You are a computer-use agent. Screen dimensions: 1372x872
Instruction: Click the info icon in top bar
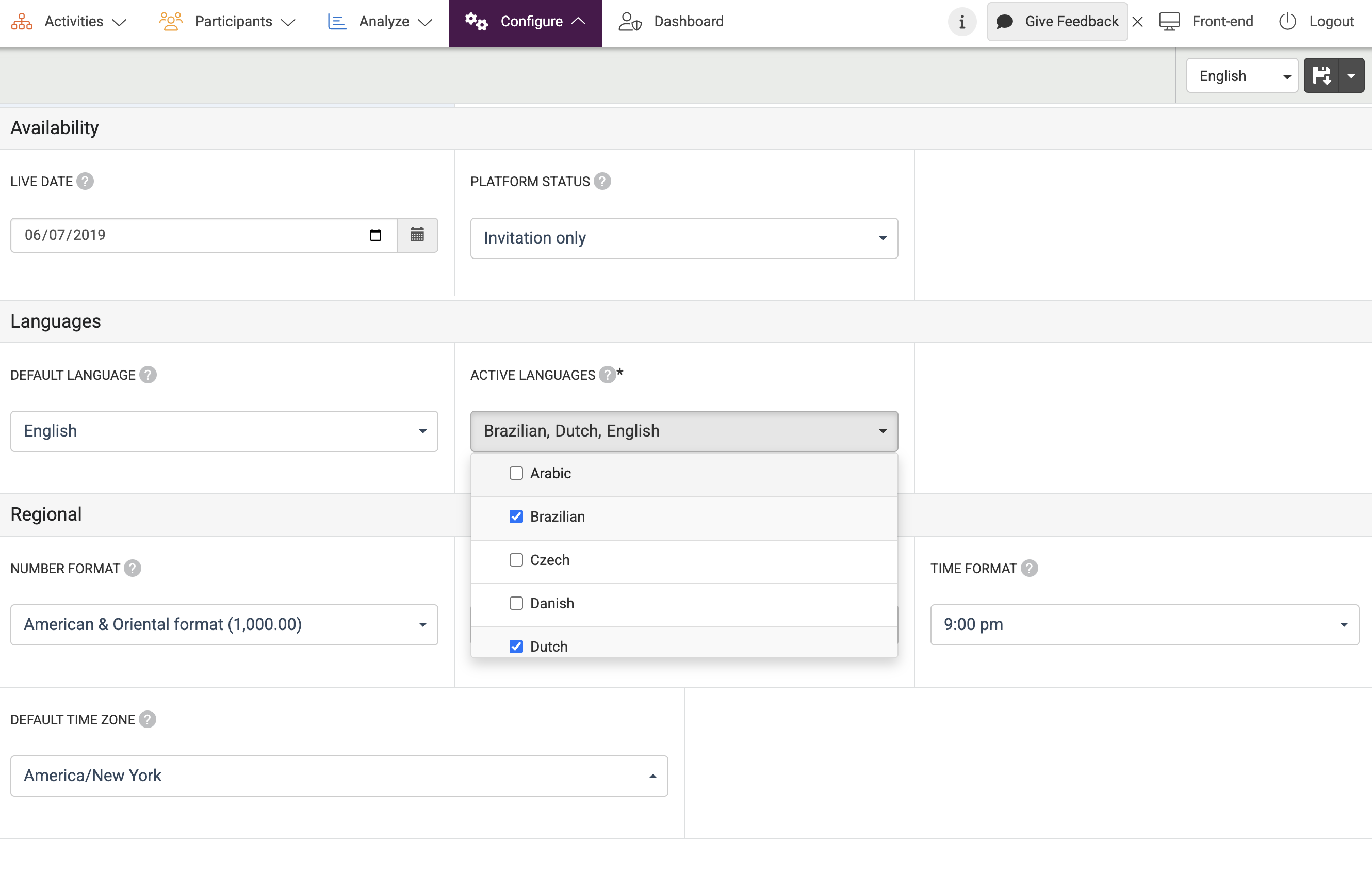[x=962, y=22]
